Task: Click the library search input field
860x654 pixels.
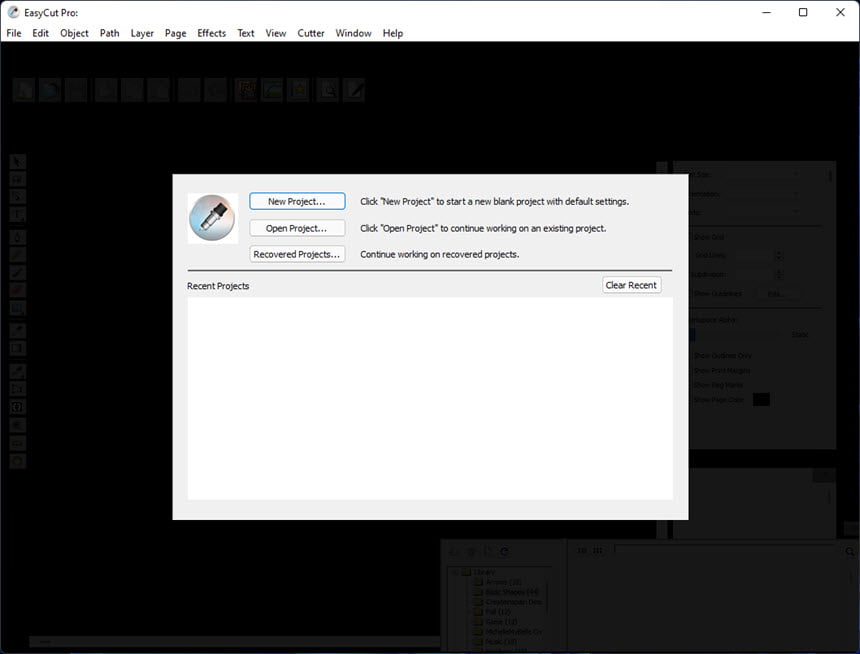Action: (727, 550)
